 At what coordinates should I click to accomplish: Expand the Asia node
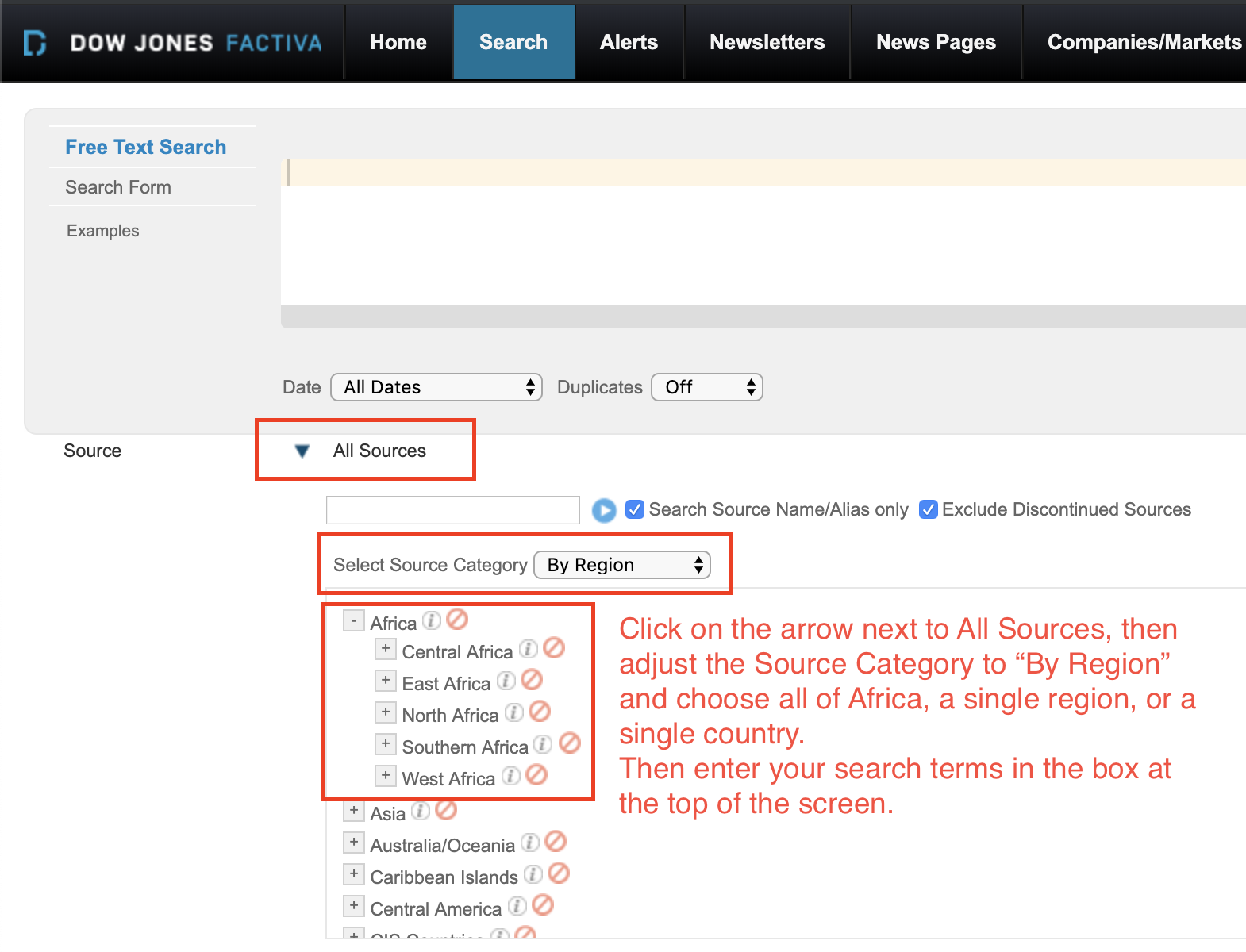point(354,811)
